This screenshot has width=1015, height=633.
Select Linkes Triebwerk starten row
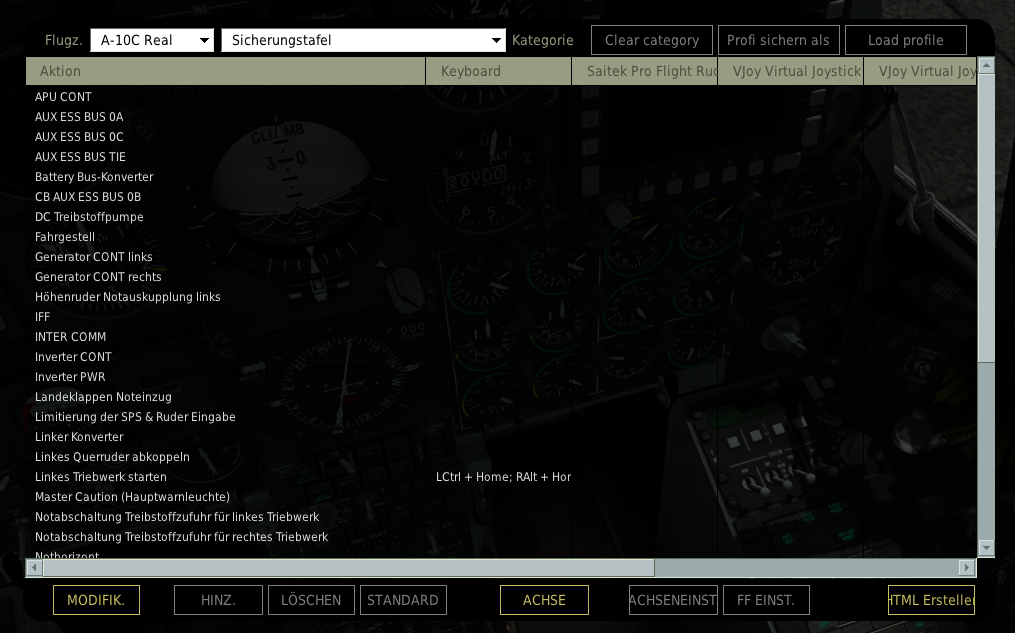coord(501,478)
